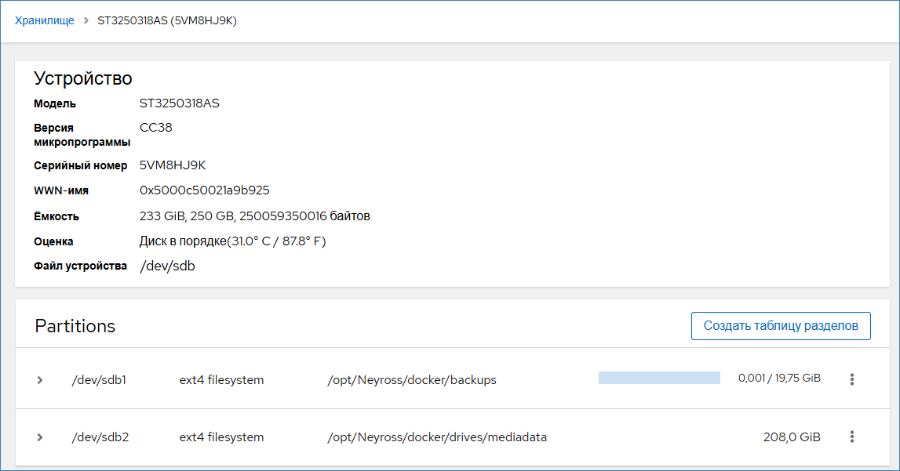900x471 pixels.
Task: Go back to Хранилище via breadcrumb
Action: coord(44,21)
